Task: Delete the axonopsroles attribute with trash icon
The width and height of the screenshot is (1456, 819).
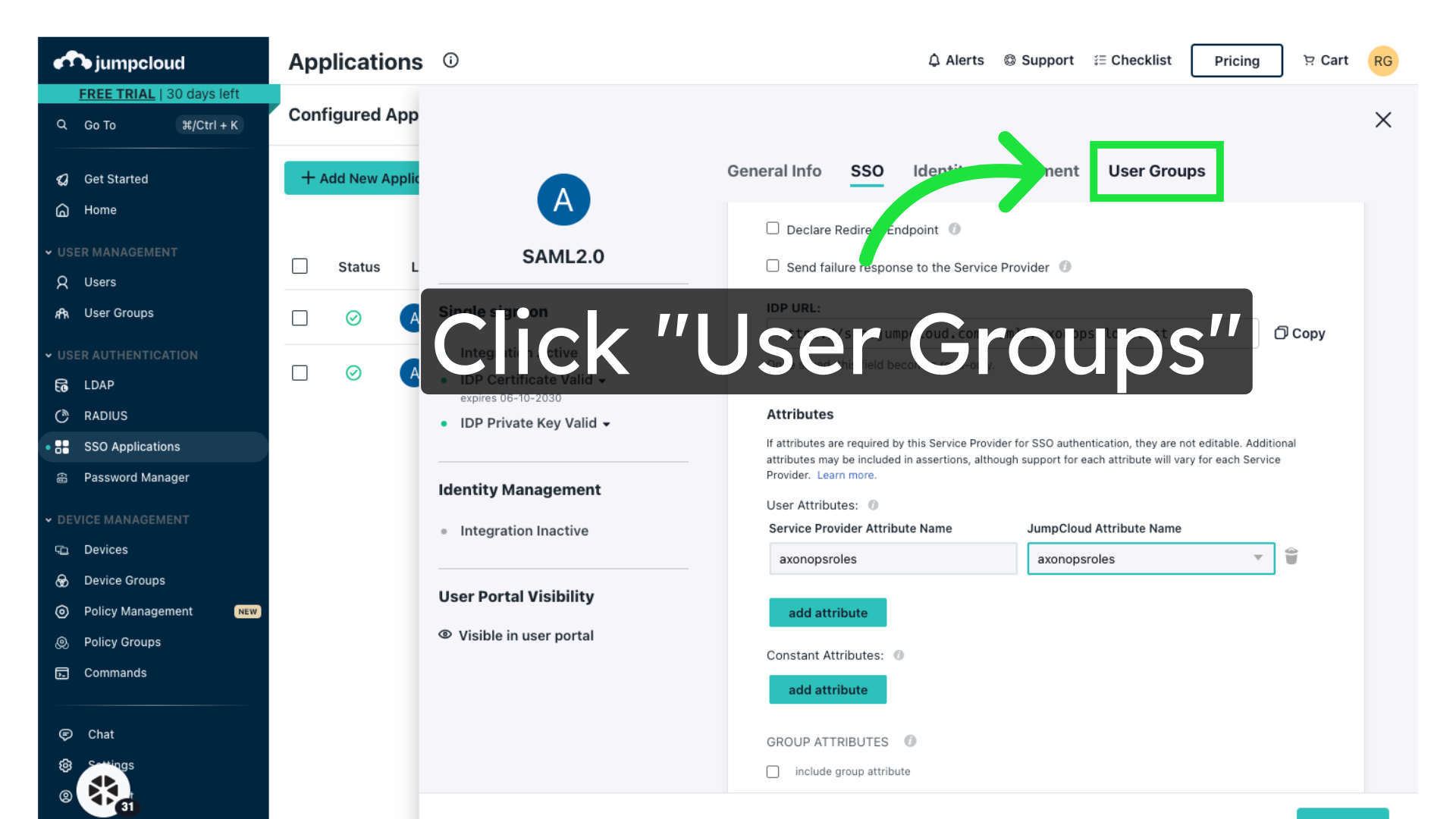Action: click(1291, 557)
